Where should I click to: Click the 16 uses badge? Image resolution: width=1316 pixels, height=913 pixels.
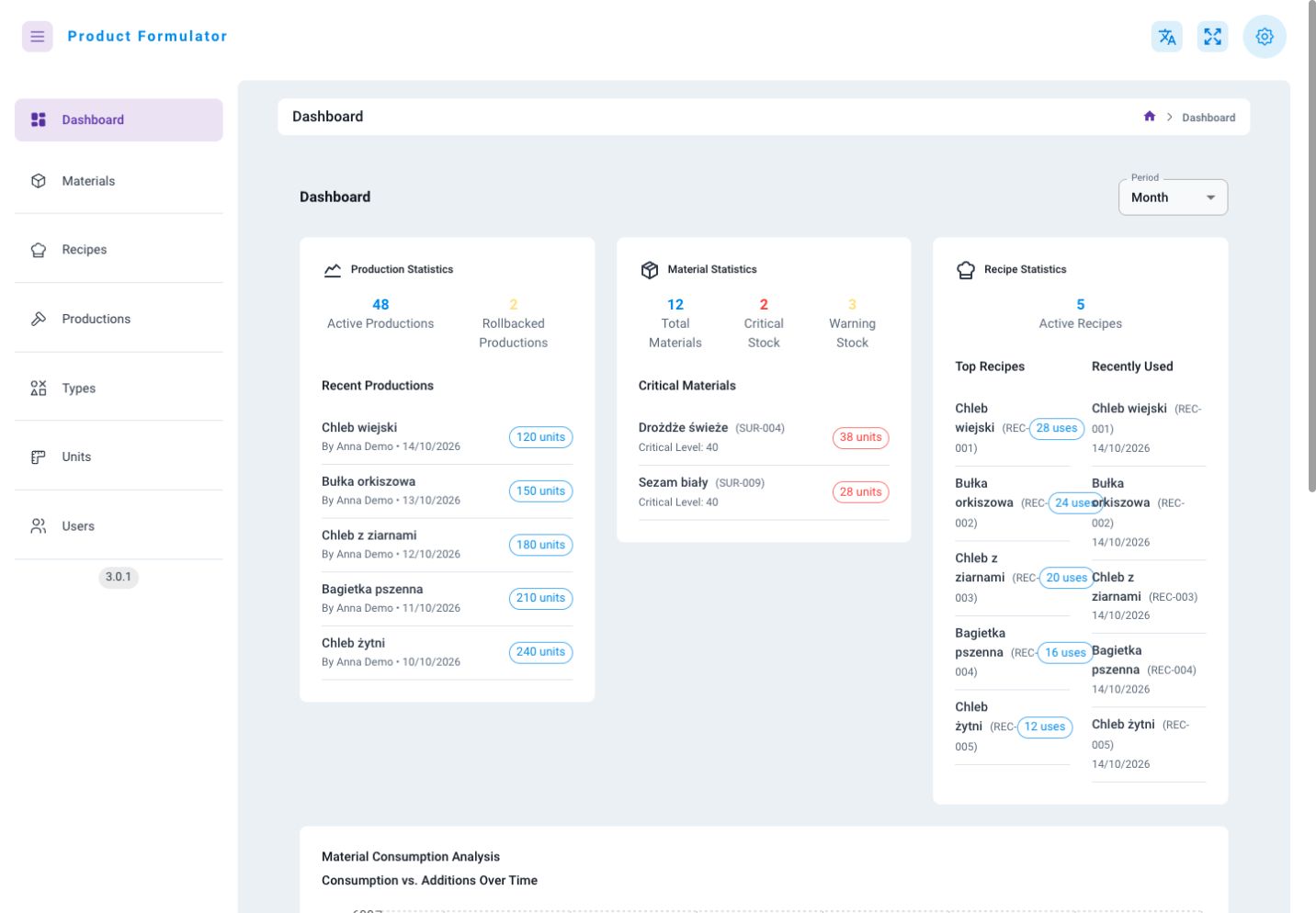1065,653
